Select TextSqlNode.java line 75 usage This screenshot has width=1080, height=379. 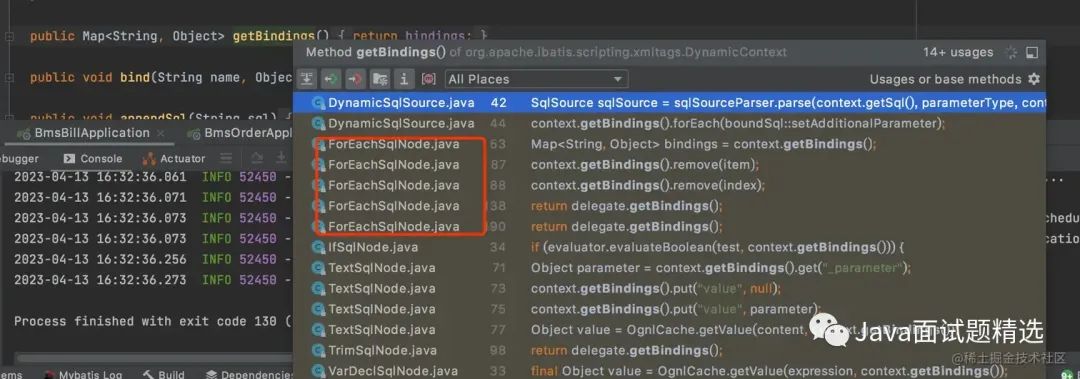pos(669,309)
